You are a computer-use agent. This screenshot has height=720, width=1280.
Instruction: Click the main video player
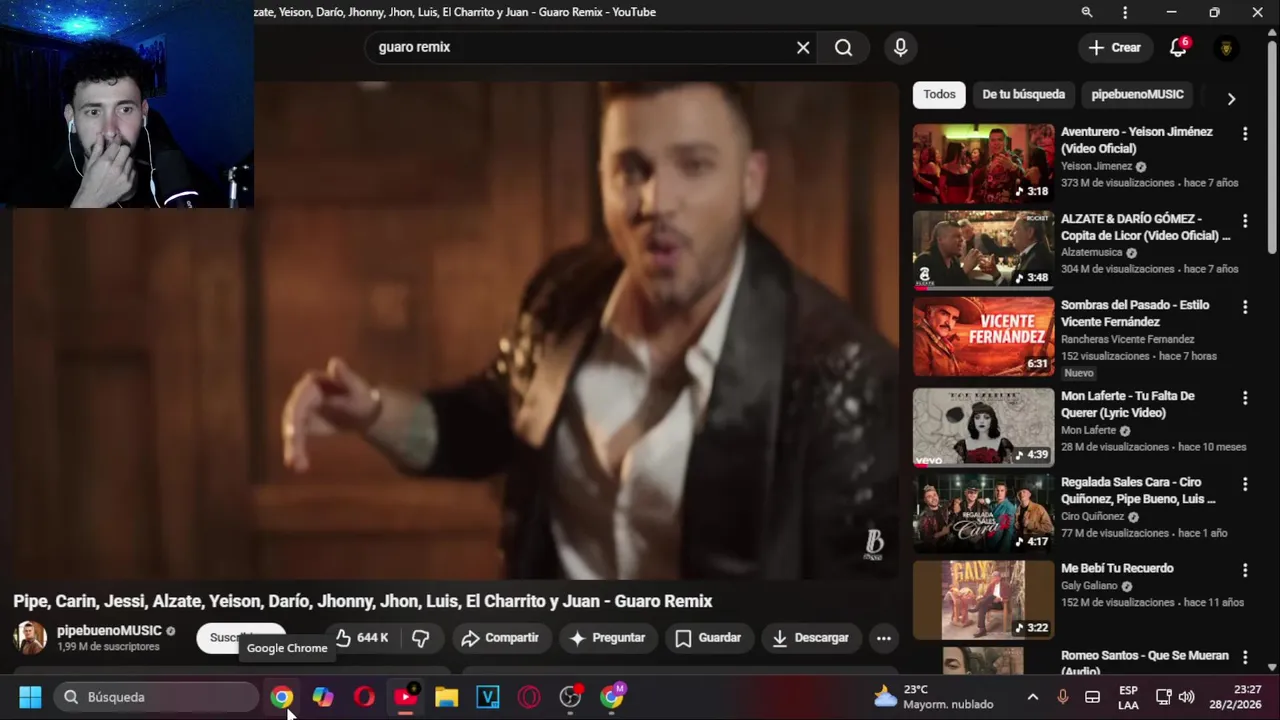pos(455,330)
